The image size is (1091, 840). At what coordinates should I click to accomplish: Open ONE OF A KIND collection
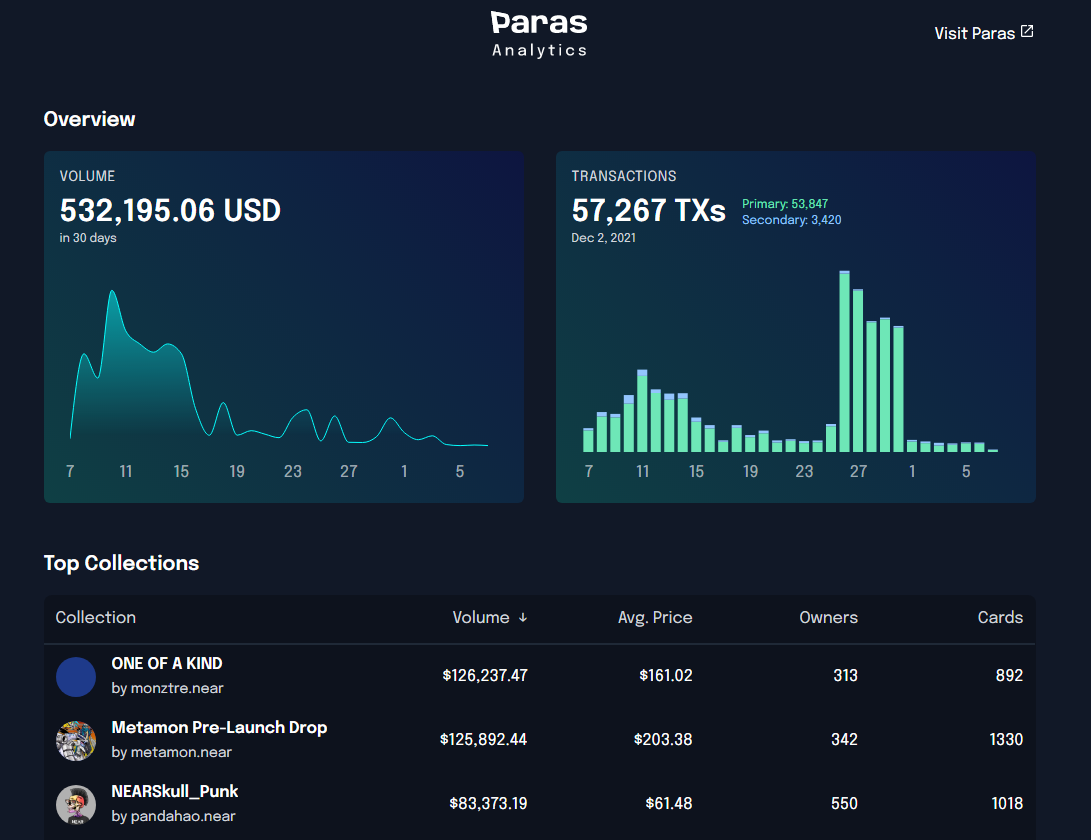click(x=167, y=663)
